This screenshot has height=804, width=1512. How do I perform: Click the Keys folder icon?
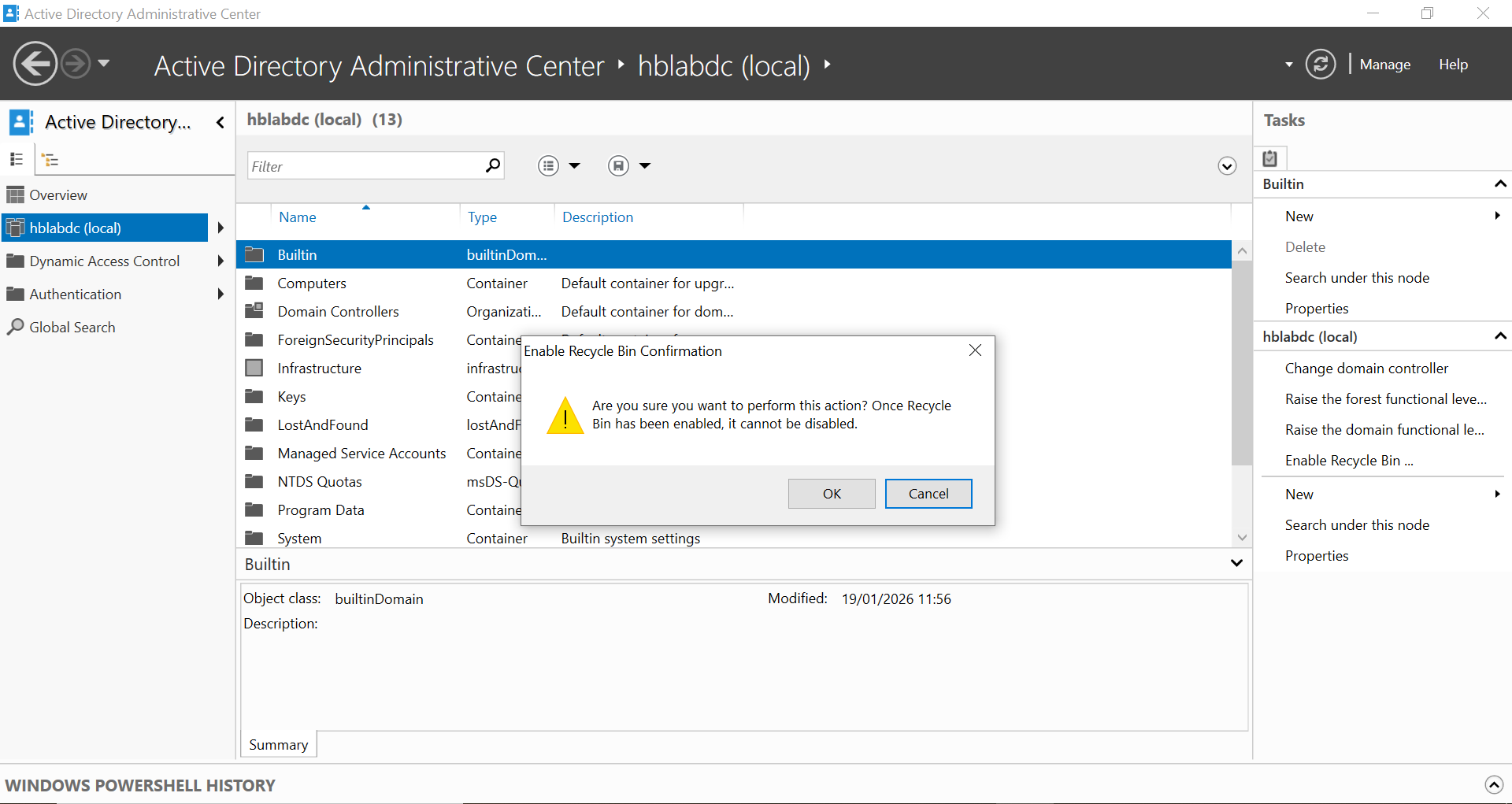point(254,396)
